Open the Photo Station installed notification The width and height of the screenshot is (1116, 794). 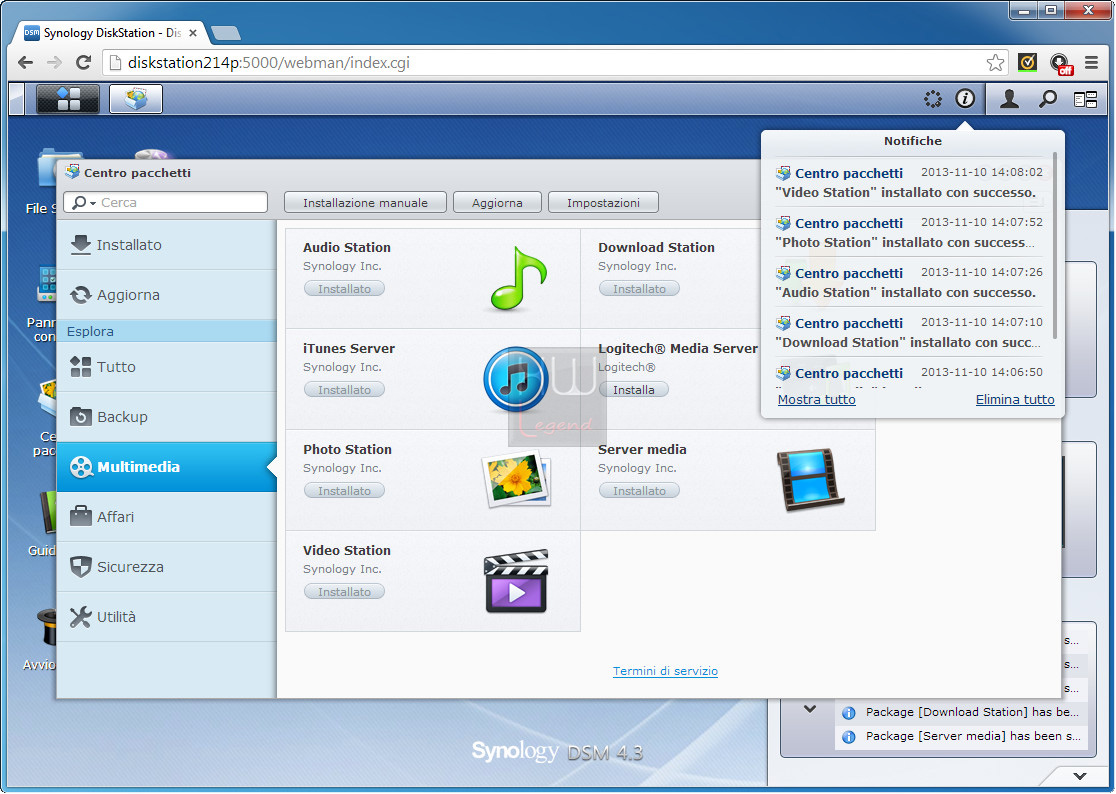(909, 233)
